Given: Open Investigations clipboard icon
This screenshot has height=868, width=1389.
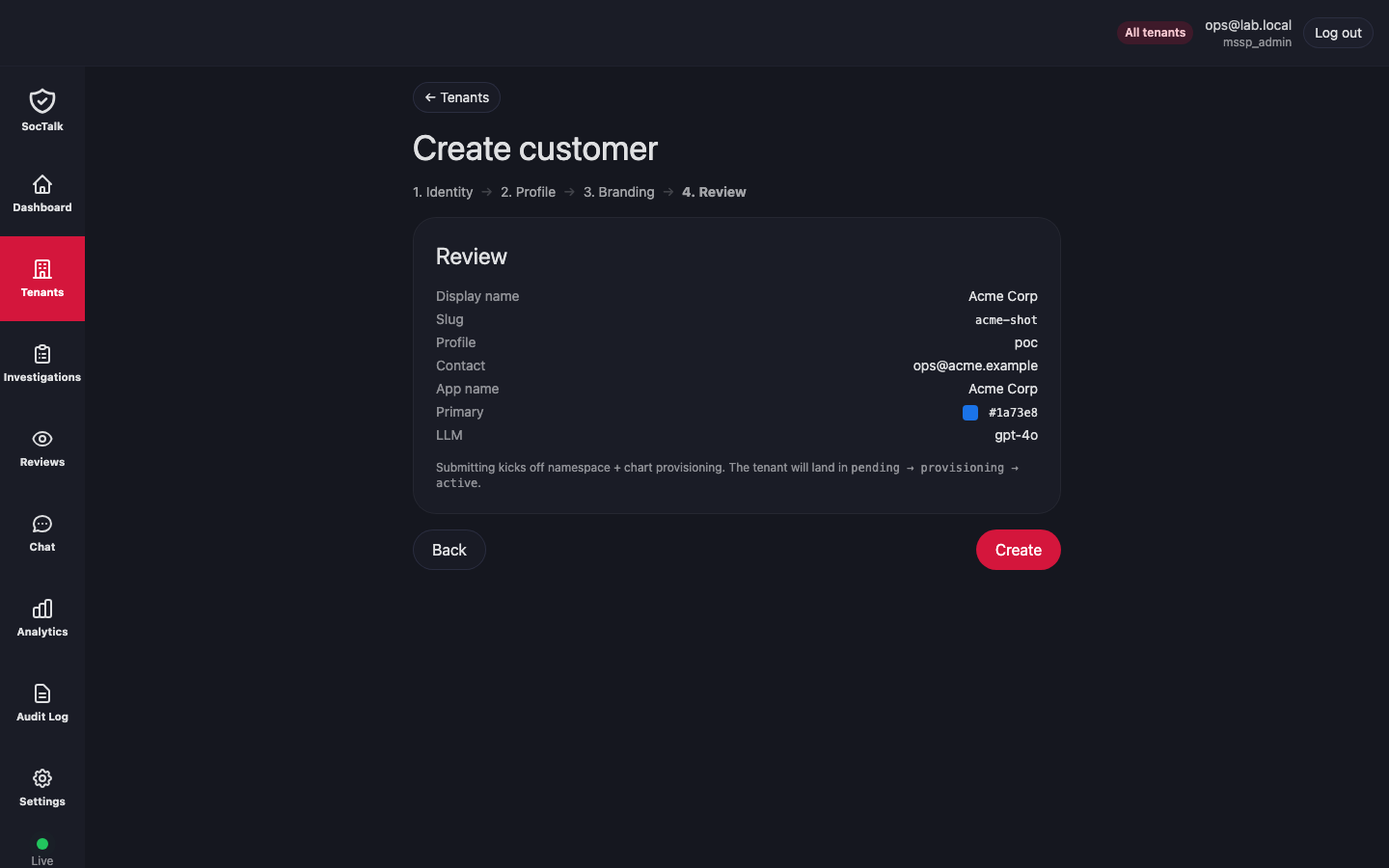Looking at the screenshot, I should 42,354.
